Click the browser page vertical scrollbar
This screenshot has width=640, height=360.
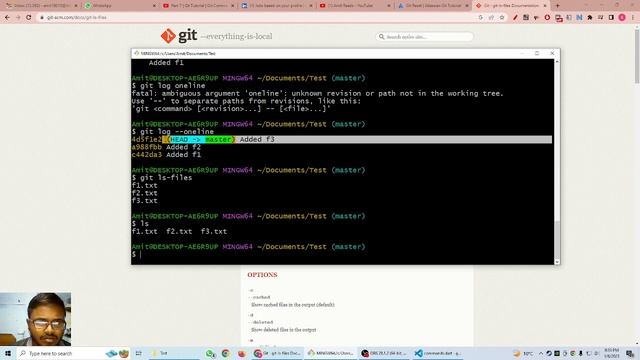[x=637, y=55]
